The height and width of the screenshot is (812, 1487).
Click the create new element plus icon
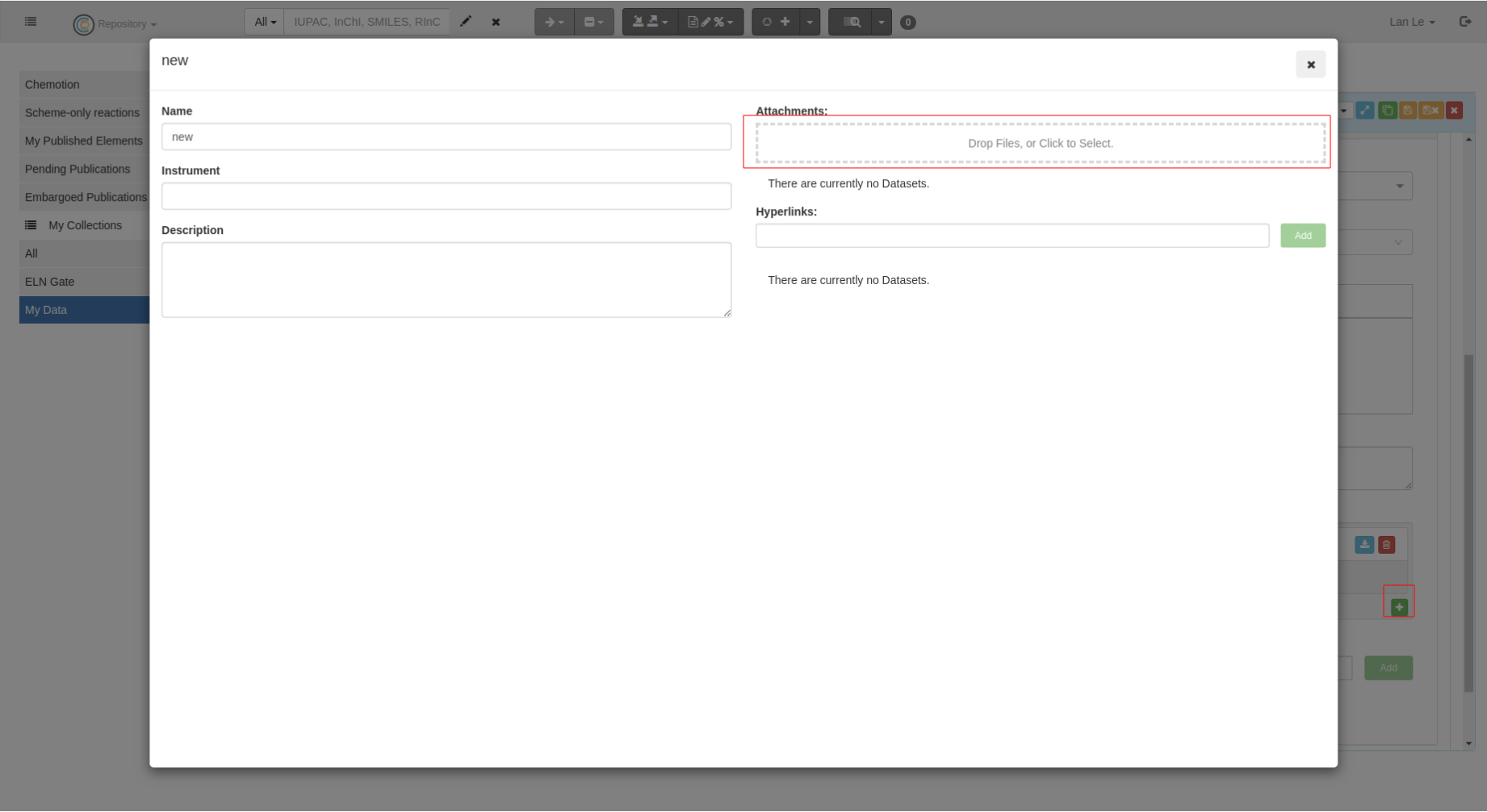tap(785, 22)
